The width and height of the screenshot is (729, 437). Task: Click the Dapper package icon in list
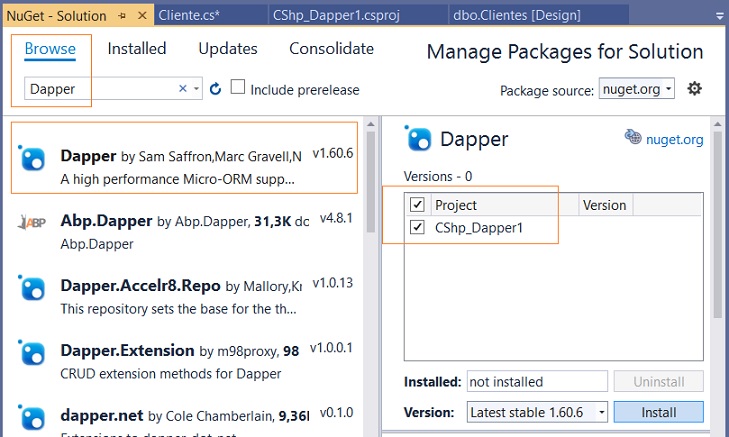[x=32, y=158]
